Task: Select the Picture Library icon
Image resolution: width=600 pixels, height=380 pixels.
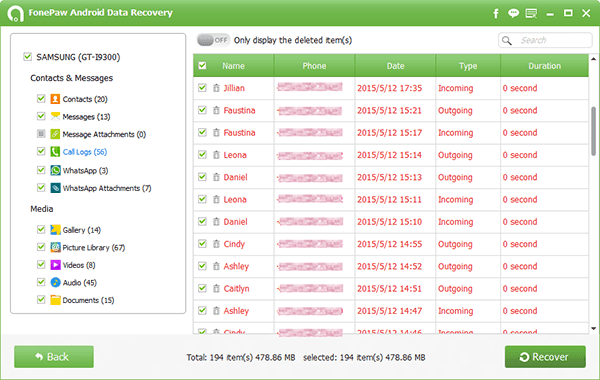Action: [55, 247]
